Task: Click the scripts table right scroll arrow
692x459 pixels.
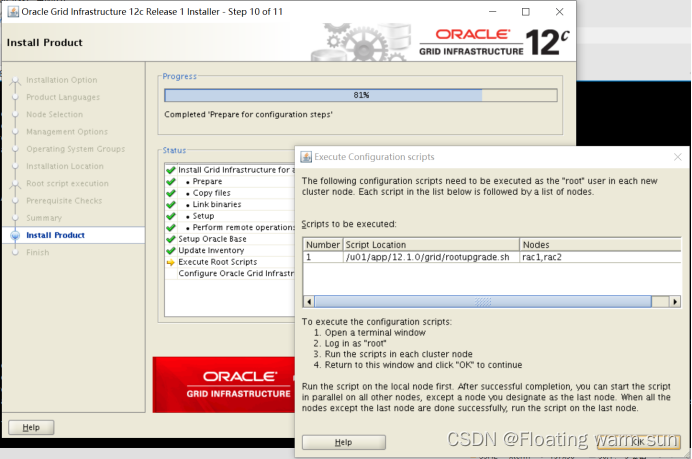Action: pyautogui.click(x=675, y=302)
